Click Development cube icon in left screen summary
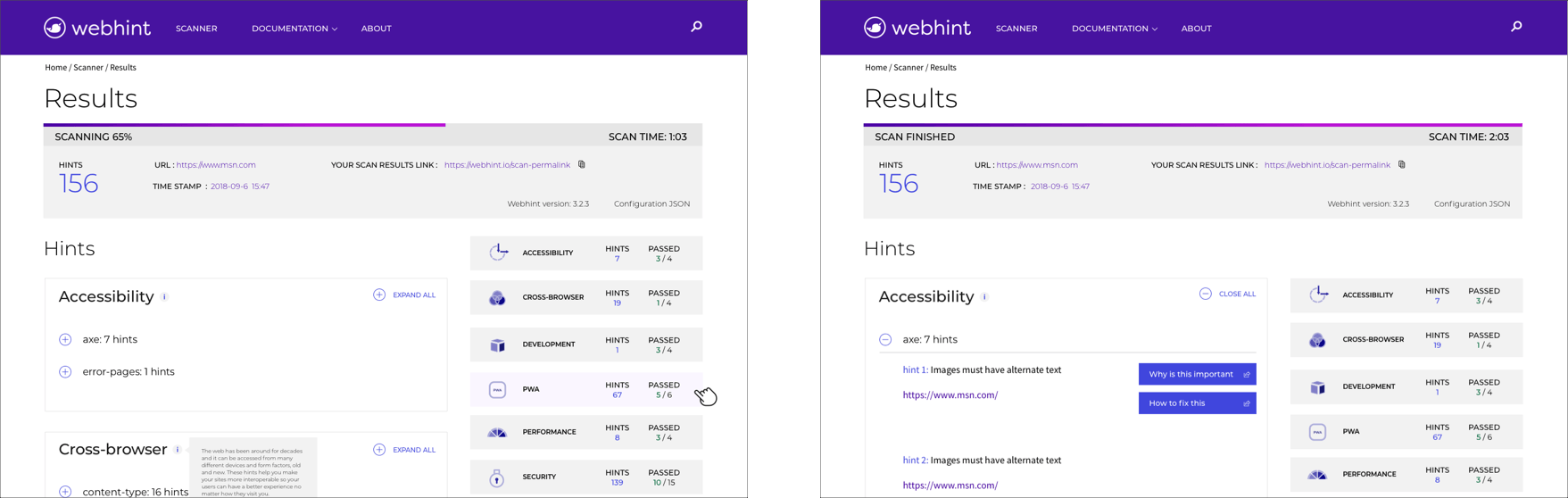Image resolution: width=1568 pixels, height=498 pixels. (497, 344)
